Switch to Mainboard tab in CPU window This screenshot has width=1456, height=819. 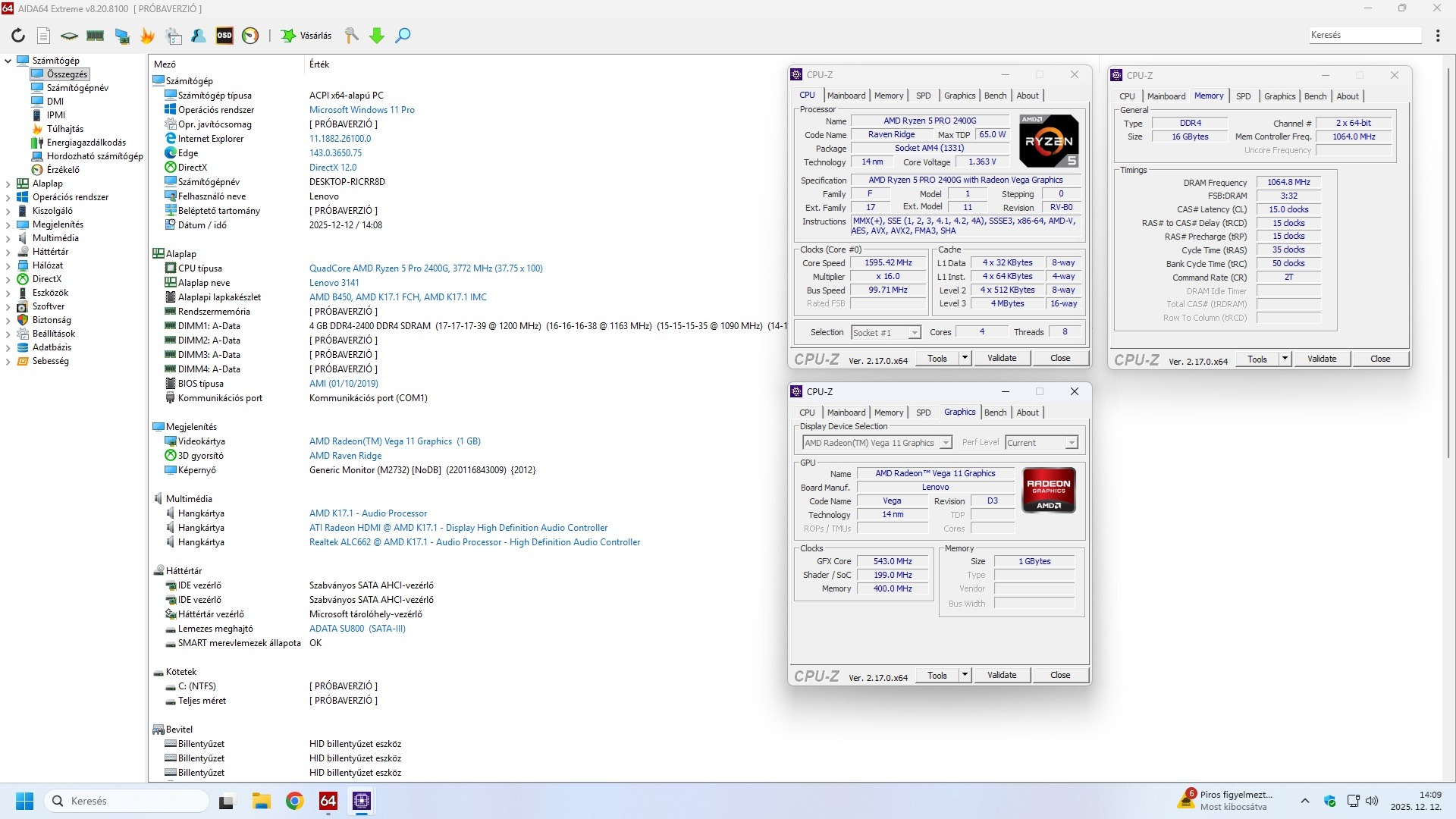846,96
